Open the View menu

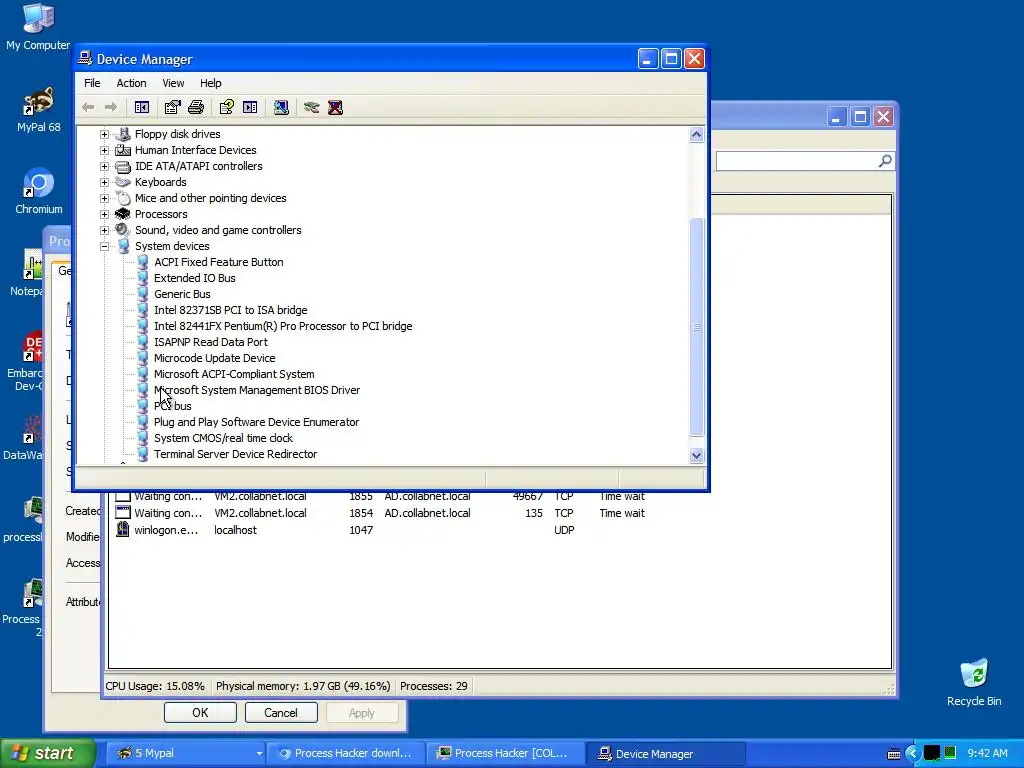173,83
